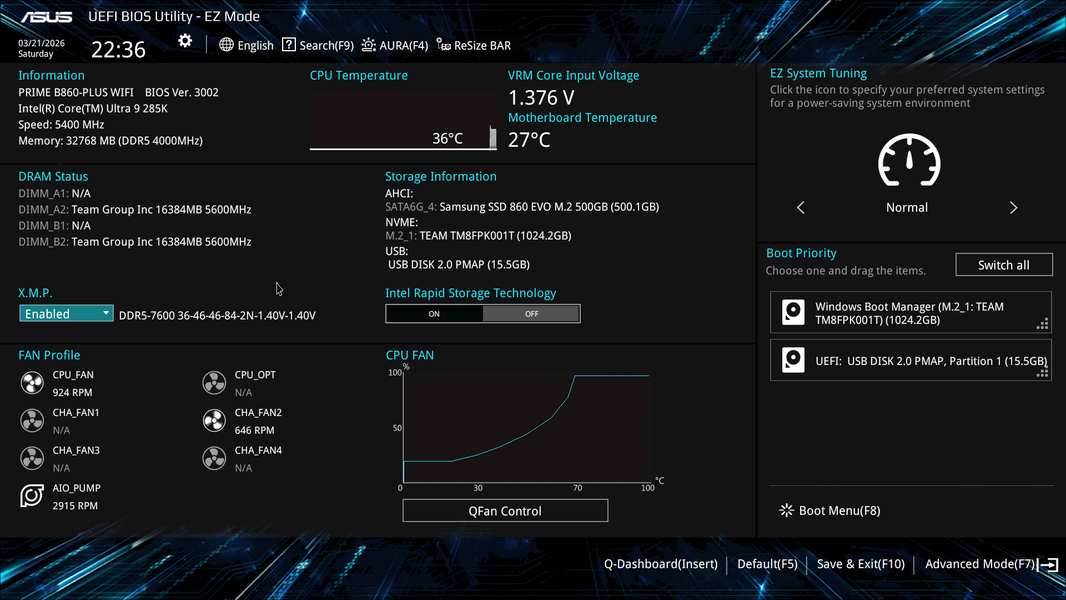Click the drag handle on UEFI USB DISK entry
1066x600 pixels.
(1042, 372)
